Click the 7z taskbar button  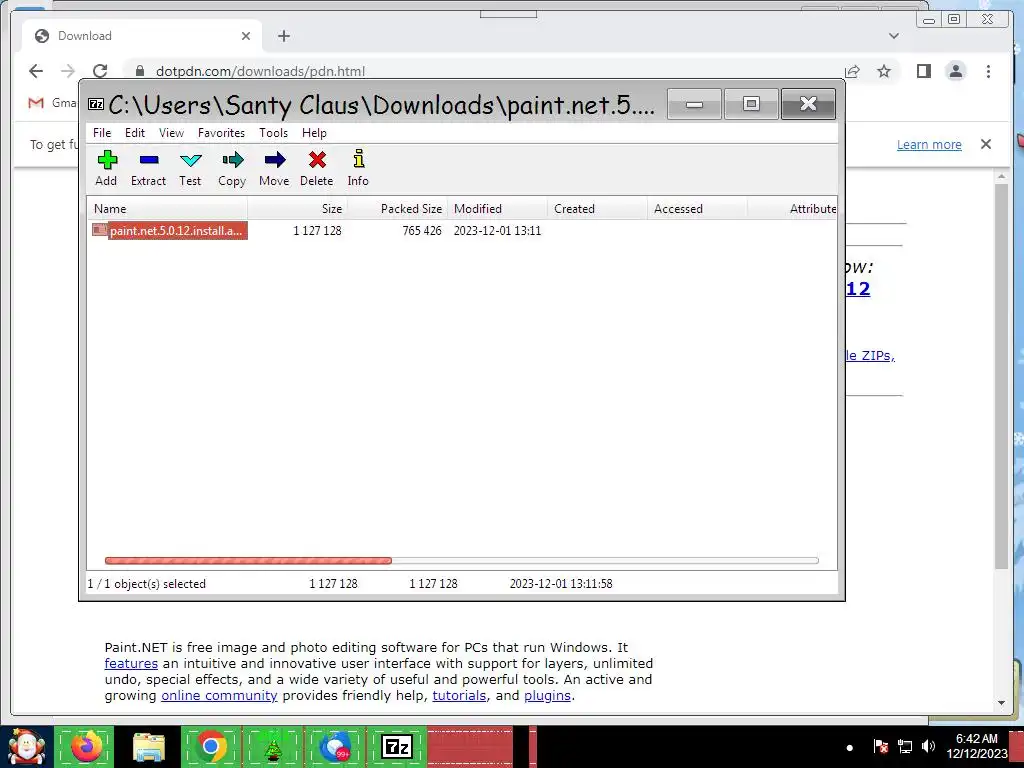click(396, 746)
